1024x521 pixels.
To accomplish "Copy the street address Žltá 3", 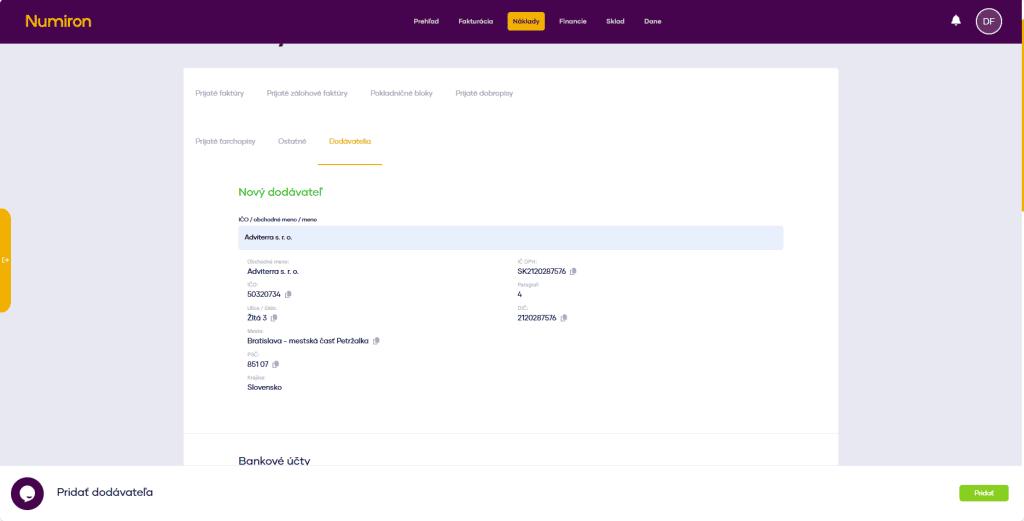I will click(x=274, y=318).
